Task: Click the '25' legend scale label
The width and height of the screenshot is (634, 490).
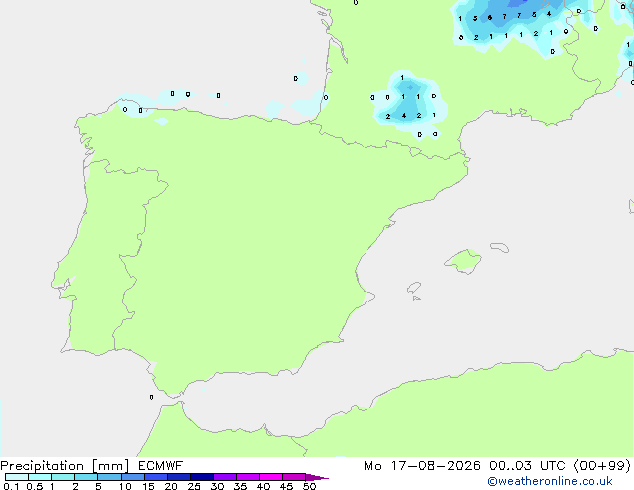Action: pos(194,486)
